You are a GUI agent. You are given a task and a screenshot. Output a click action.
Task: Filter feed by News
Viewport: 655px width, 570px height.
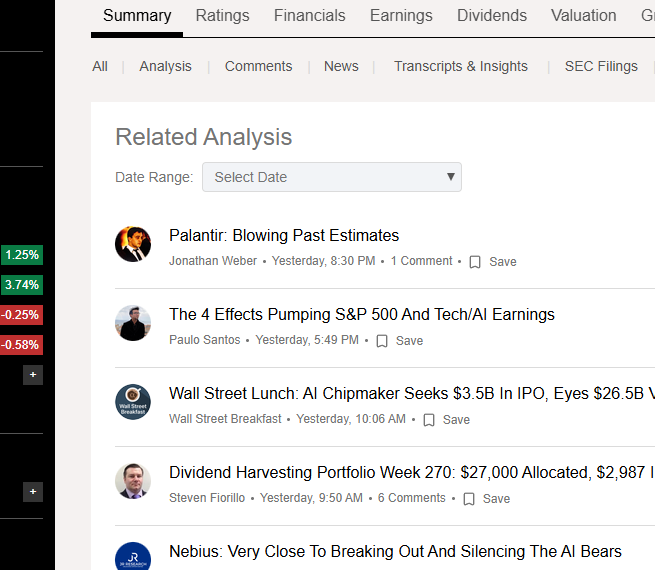point(341,66)
